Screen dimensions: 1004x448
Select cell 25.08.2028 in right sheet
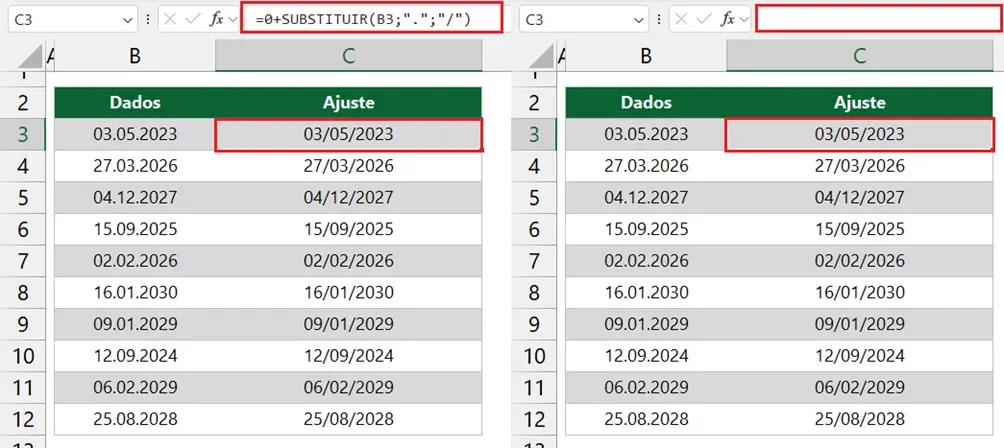[x=646, y=420]
